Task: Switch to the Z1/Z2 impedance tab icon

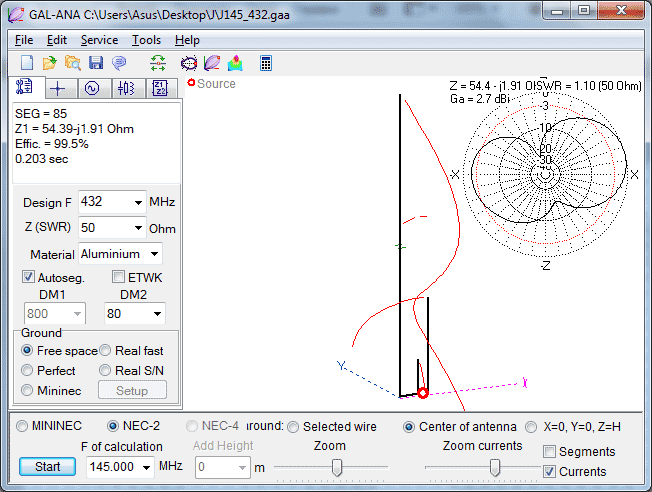Action: (160, 88)
